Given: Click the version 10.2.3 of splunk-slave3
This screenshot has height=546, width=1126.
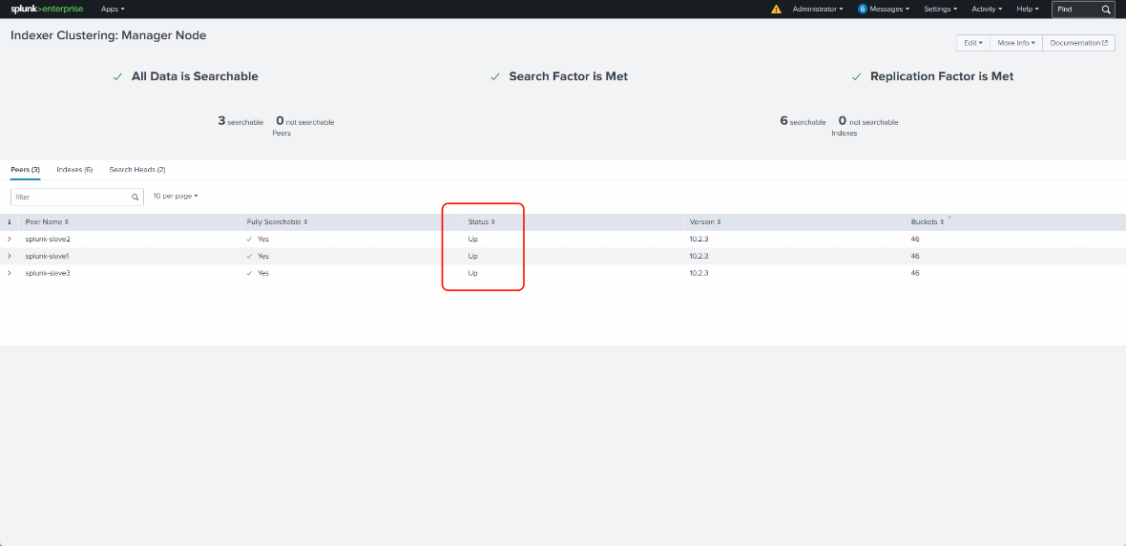Looking at the screenshot, I should (699, 274).
